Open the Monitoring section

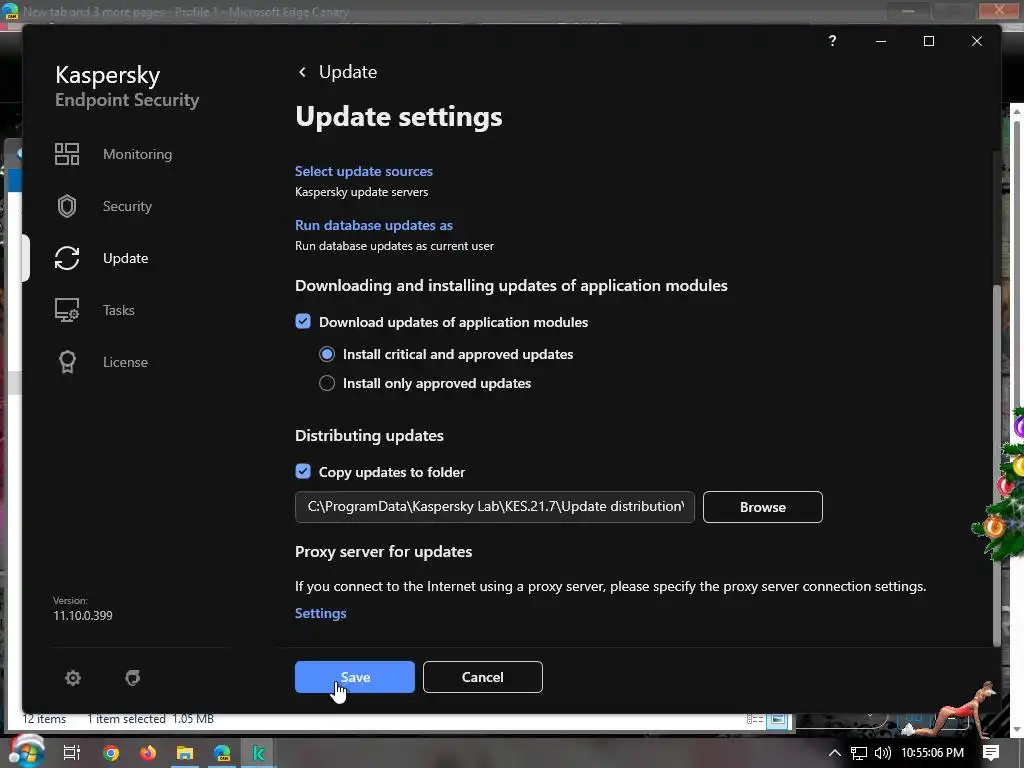coord(137,154)
